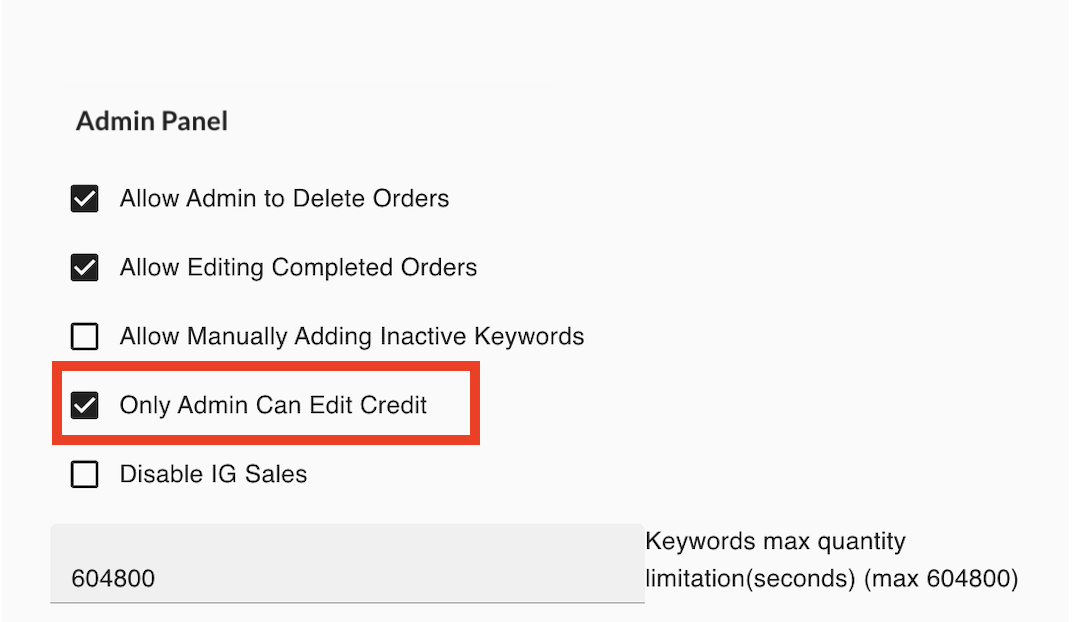Click the Only Admin Can Edit Credit label
Viewport: 1080px width, 622px height.
point(274,405)
